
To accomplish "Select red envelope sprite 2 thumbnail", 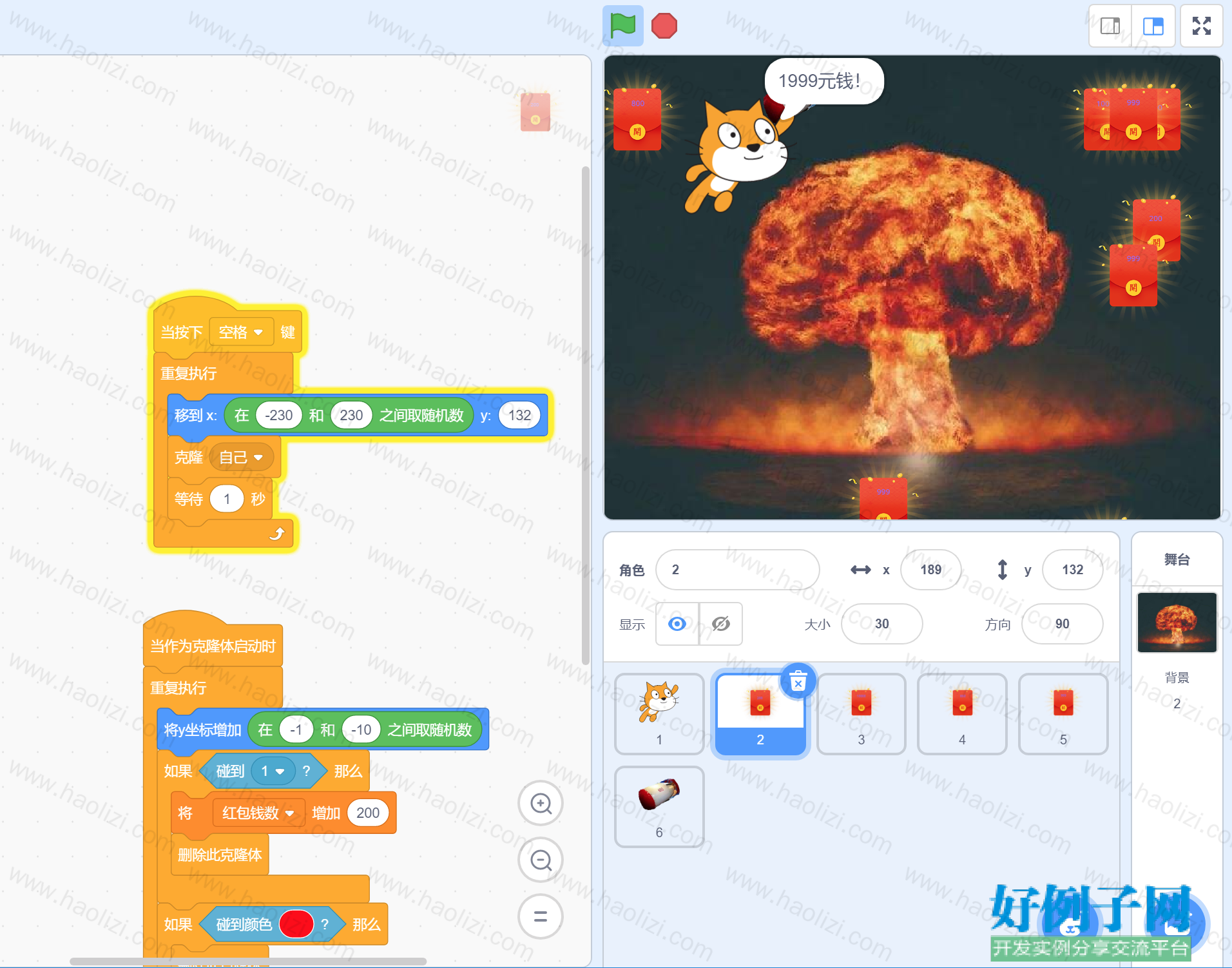I will tap(760, 714).
